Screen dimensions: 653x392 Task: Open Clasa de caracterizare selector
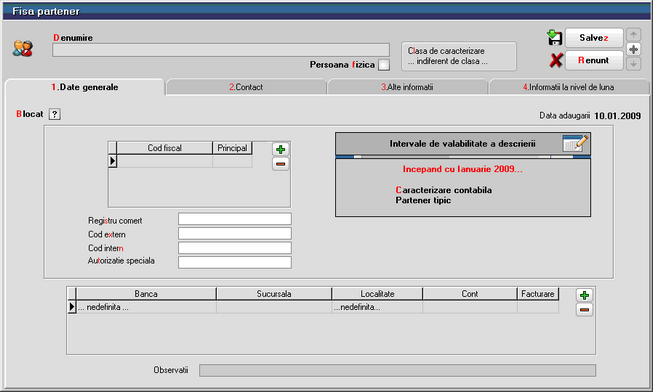coord(459,56)
